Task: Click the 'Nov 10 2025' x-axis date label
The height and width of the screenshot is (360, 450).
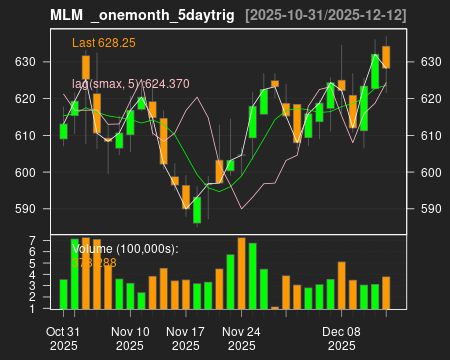Action: coord(130,339)
